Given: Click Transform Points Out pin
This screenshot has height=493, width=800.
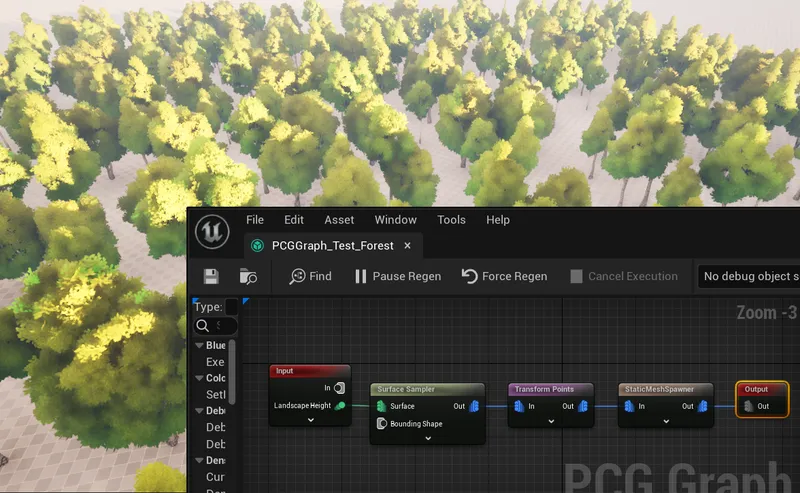Looking at the screenshot, I should 583,406.
